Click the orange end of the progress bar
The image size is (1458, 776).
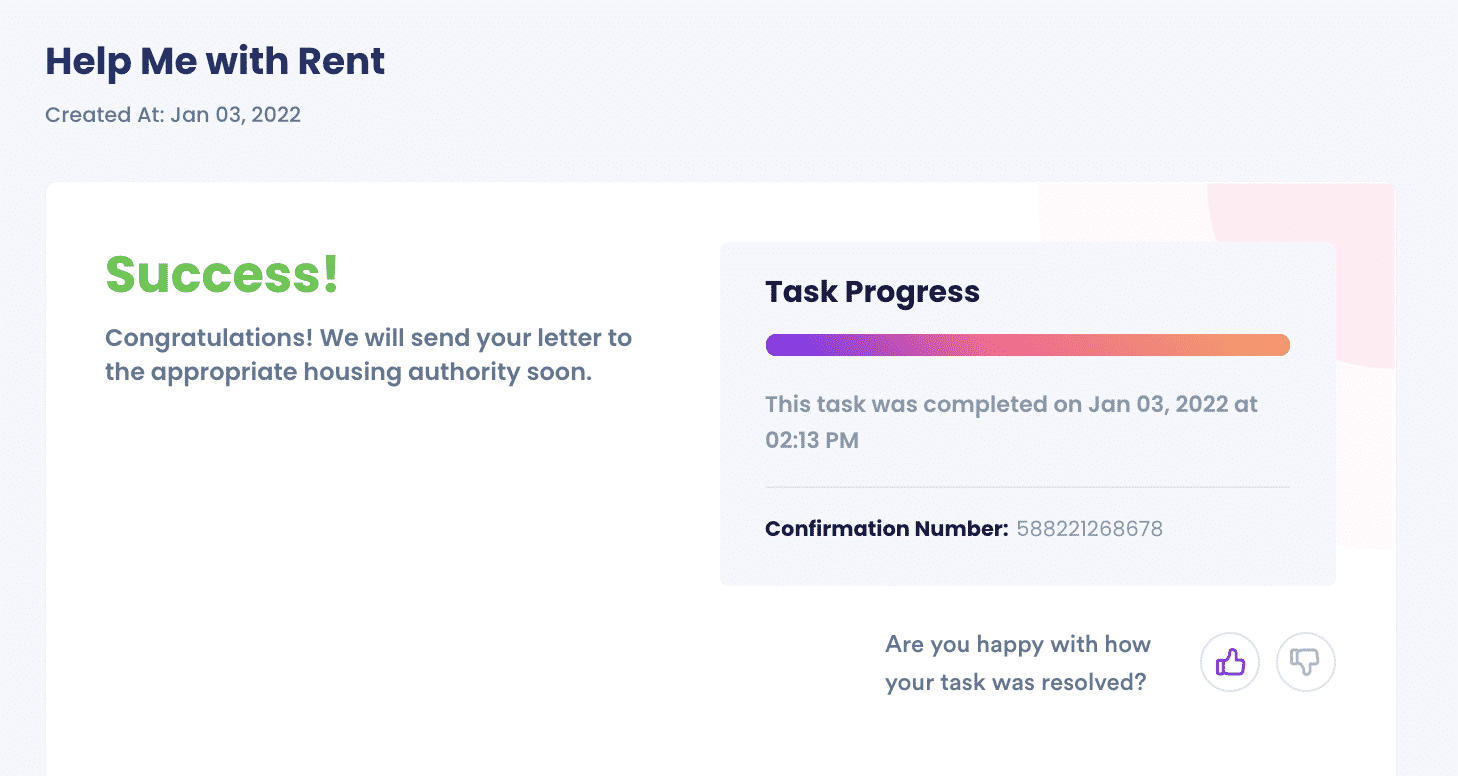(x=1265, y=345)
